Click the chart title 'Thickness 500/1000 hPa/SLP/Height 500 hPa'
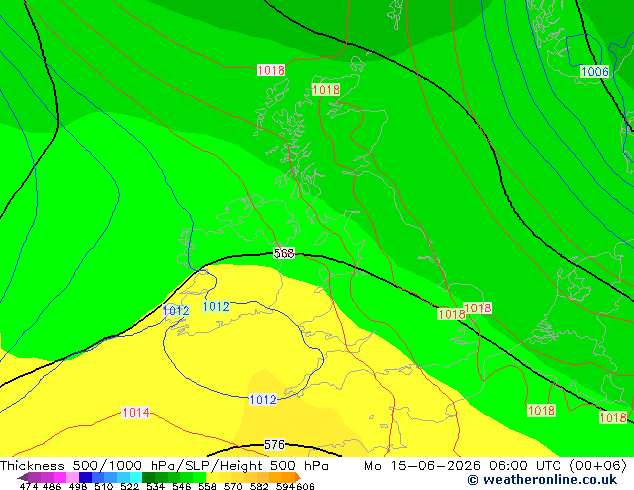This screenshot has height=490, width=634. [164, 466]
